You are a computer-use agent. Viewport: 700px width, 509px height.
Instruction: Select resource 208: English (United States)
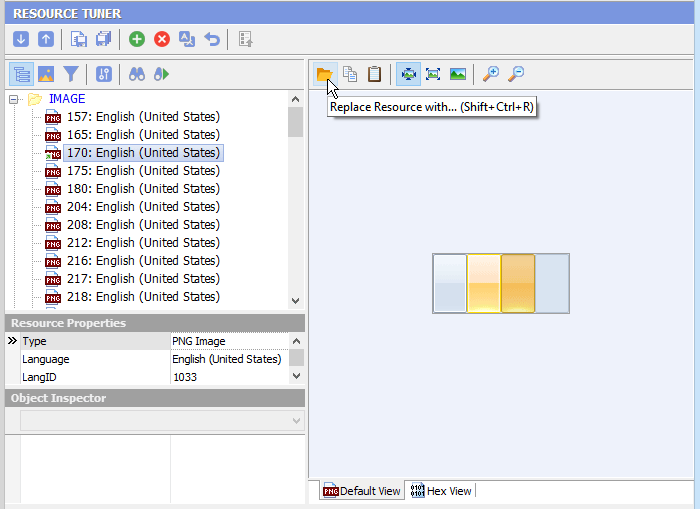click(143, 225)
